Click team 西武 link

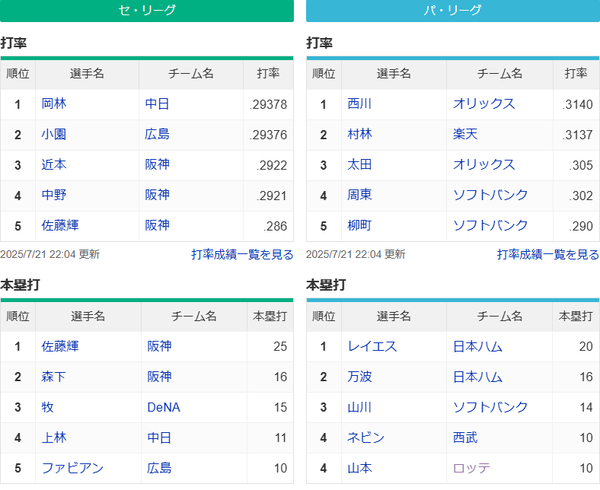(x=465, y=438)
